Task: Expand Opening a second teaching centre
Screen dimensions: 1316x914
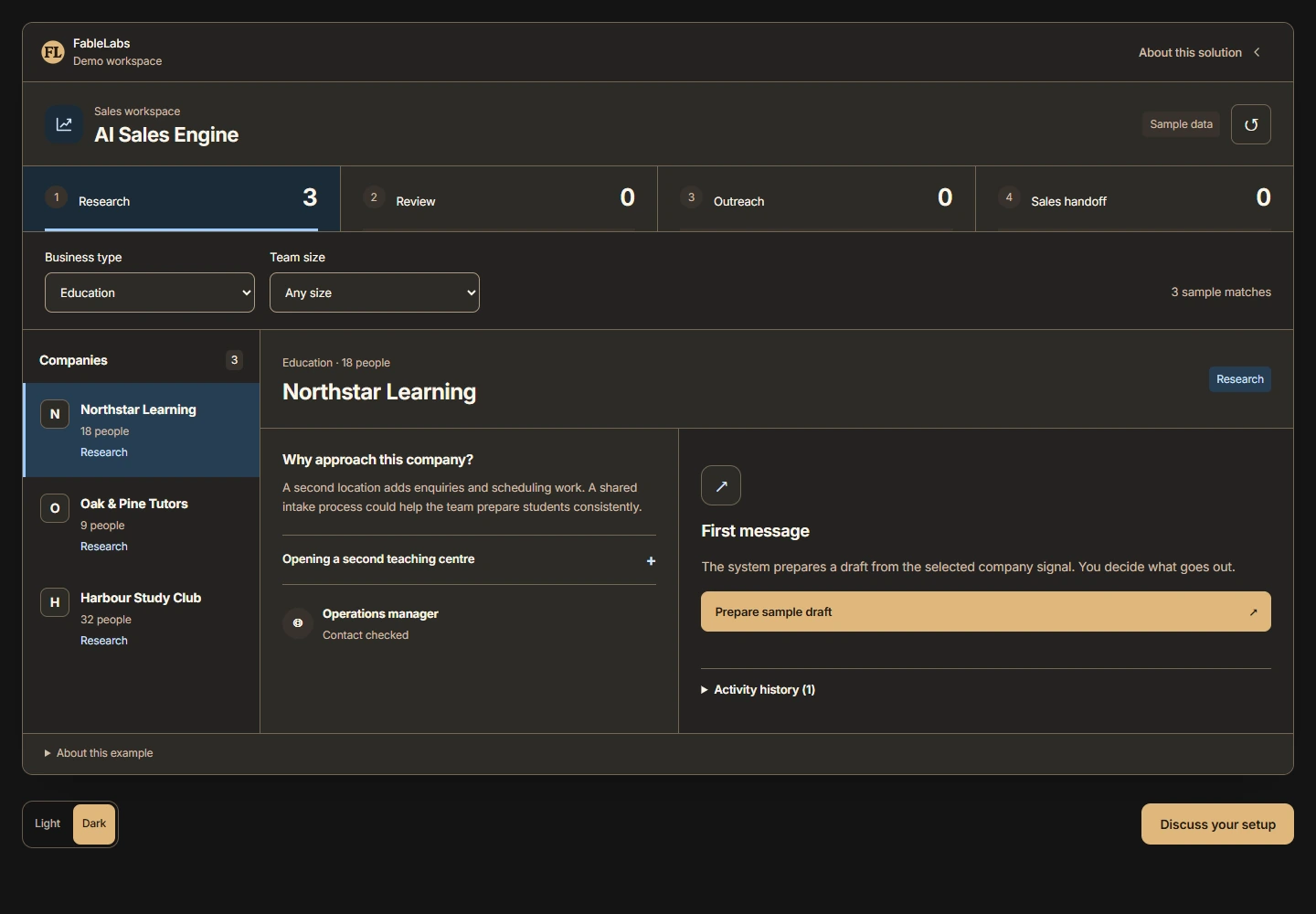Action: click(469, 559)
